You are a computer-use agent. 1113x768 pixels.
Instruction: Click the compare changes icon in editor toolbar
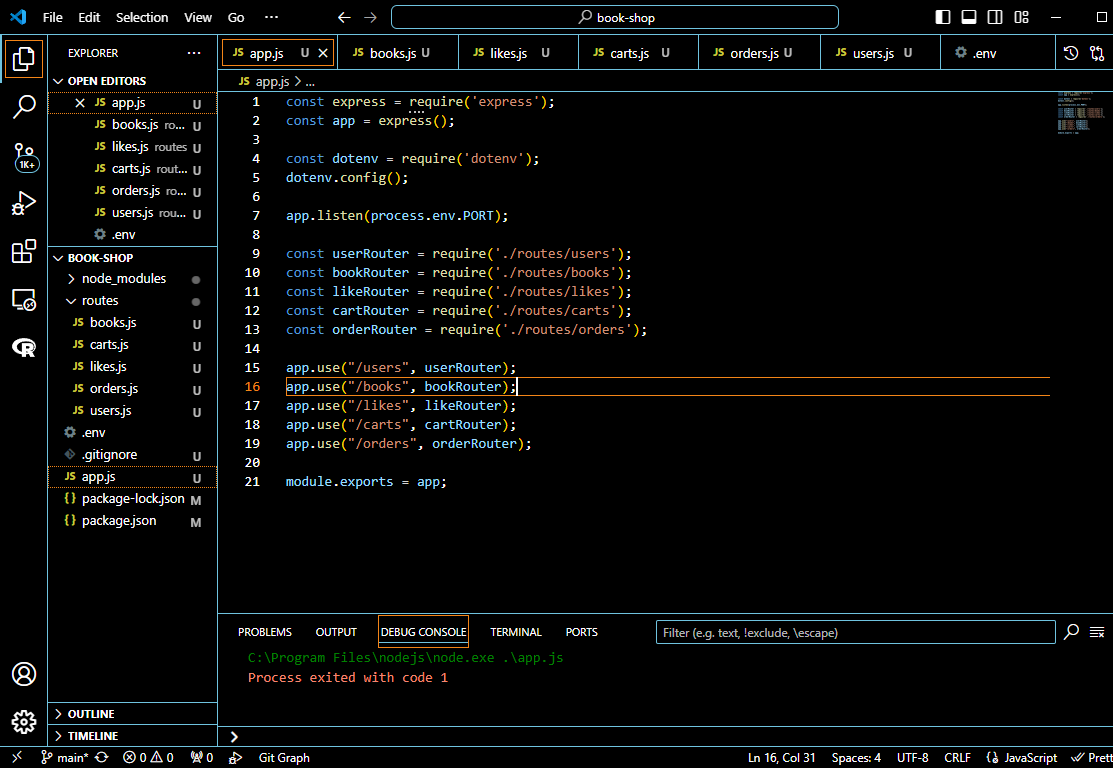click(x=1097, y=53)
